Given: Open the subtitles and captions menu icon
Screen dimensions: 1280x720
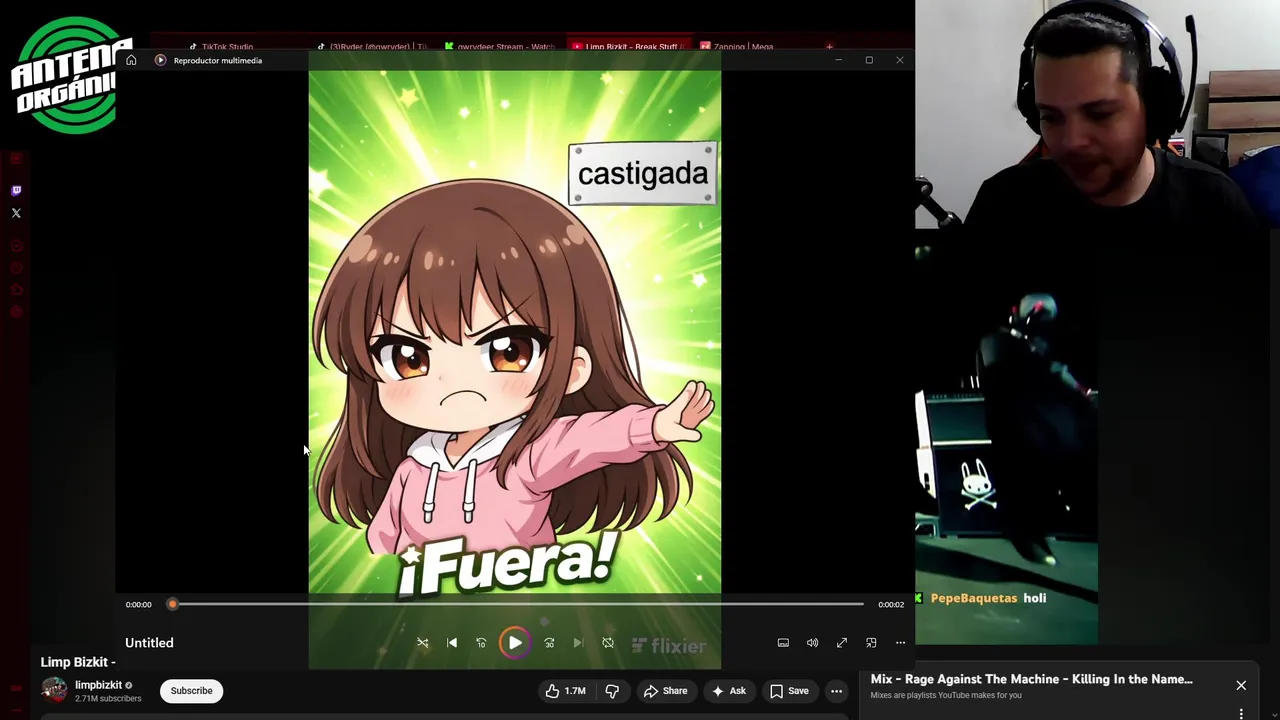Looking at the screenshot, I should (x=783, y=643).
